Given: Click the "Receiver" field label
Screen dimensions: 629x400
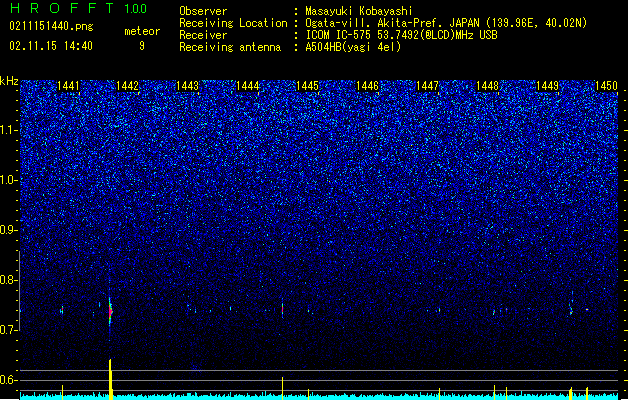Looking at the screenshot, I should point(203,35).
